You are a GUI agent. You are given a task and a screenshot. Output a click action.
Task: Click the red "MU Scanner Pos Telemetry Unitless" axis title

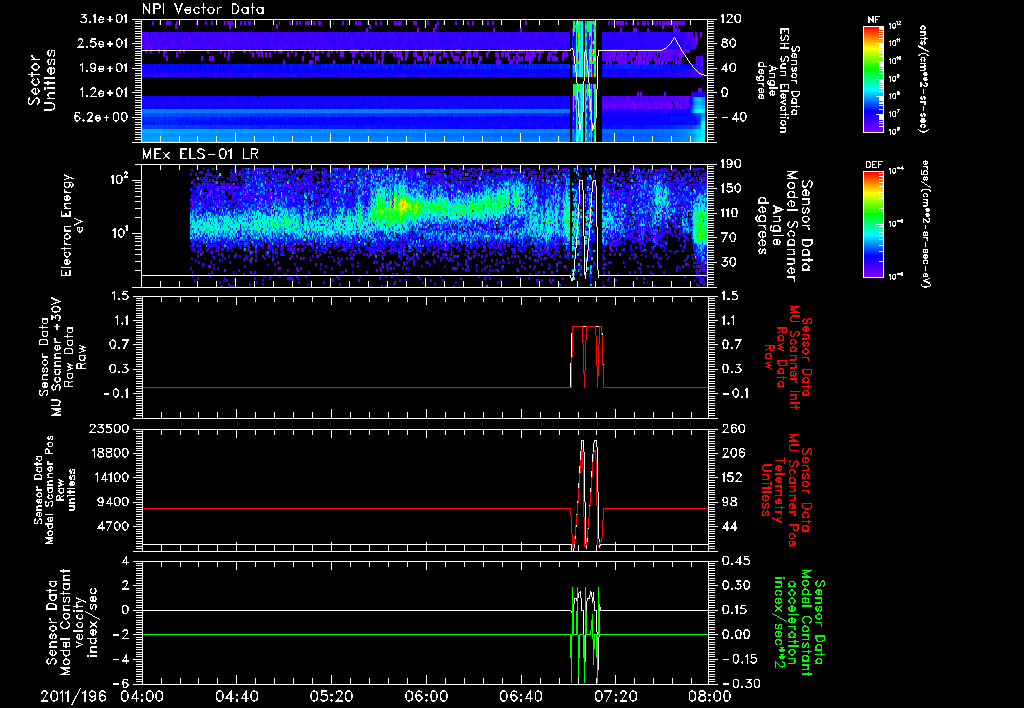click(786, 490)
